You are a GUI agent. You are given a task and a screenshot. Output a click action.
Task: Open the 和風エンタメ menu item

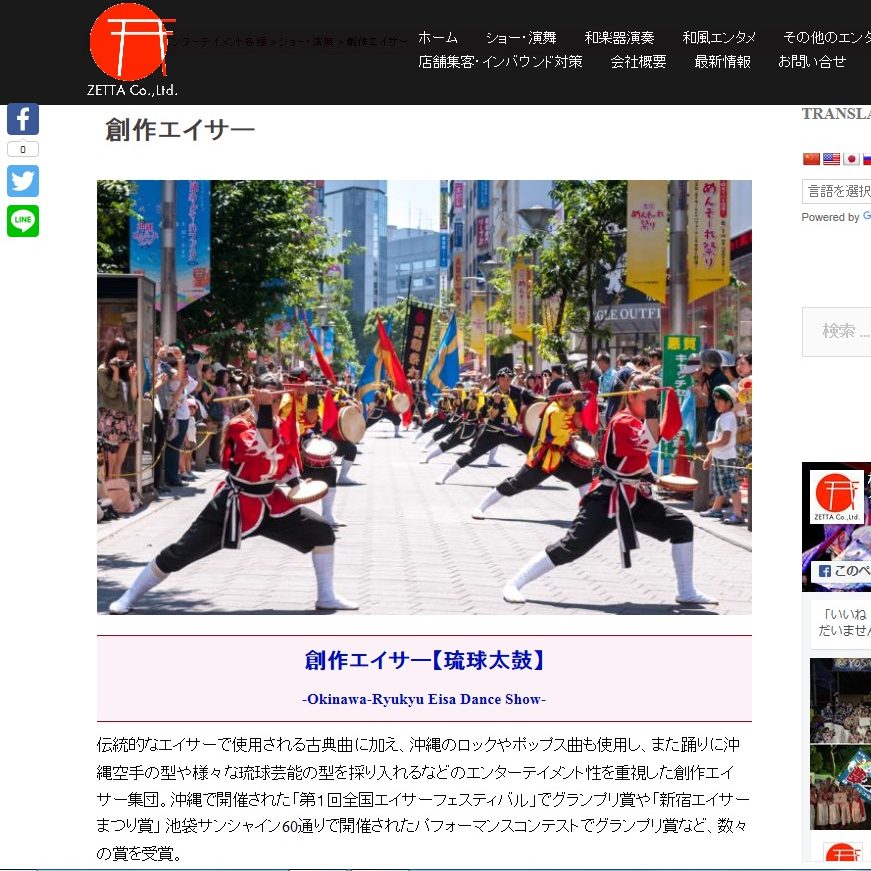pyautogui.click(x=719, y=38)
